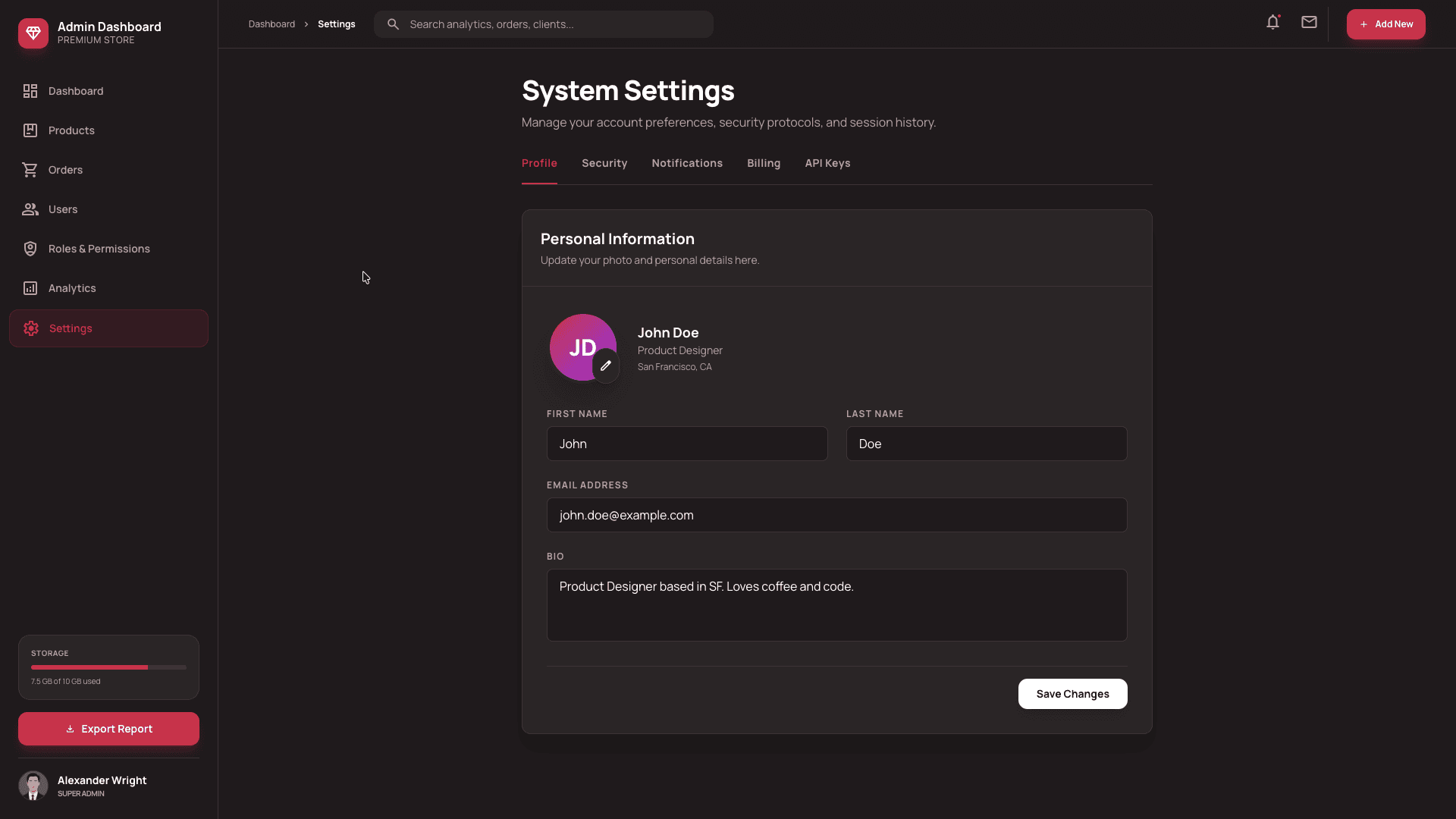Open Roles & Permissions via shield icon

pyautogui.click(x=30, y=249)
